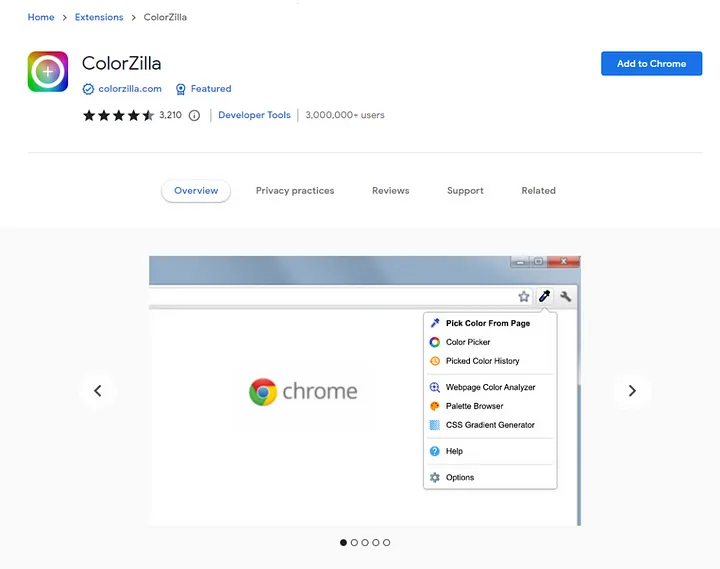The image size is (720, 569).
Task: Click the chrome wordmark in the preview
Action: [x=320, y=391]
